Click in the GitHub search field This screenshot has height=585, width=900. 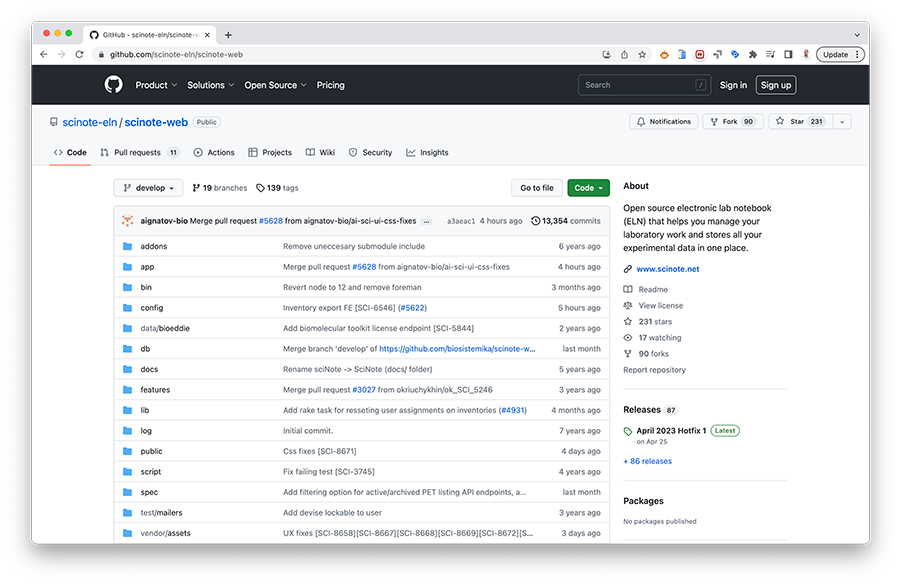pyautogui.click(x=638, y=85)
